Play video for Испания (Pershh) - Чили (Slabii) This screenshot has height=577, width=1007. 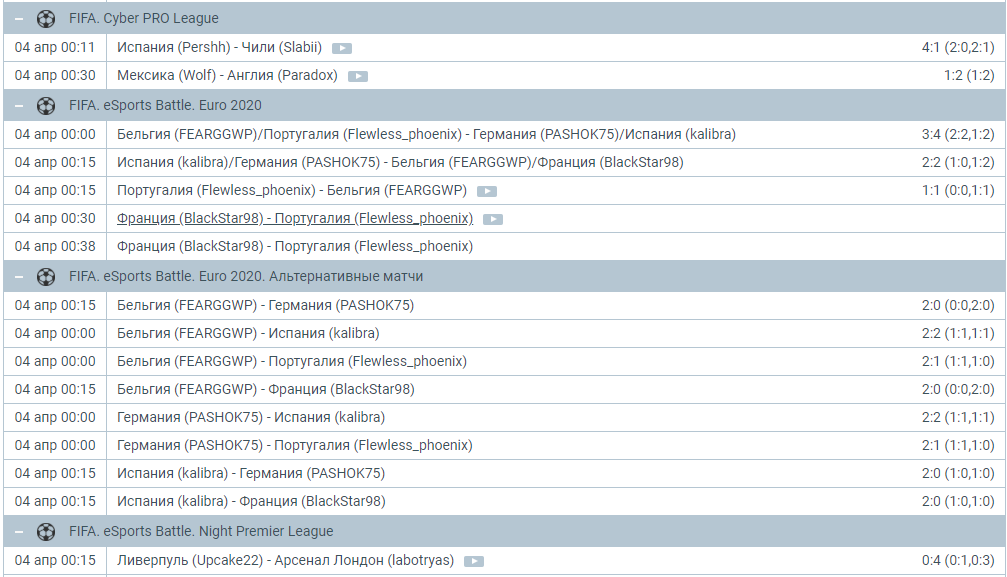(342, 48)
